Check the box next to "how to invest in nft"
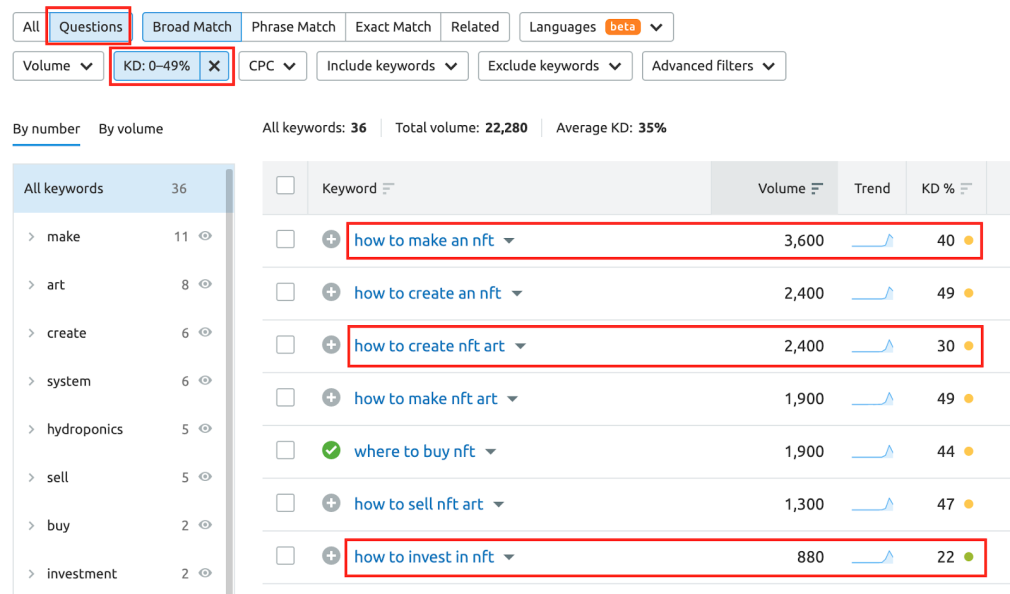Image resolution: width=1010 pixels, height=594 pixels. pyautogui.click(x=286, y=557)
